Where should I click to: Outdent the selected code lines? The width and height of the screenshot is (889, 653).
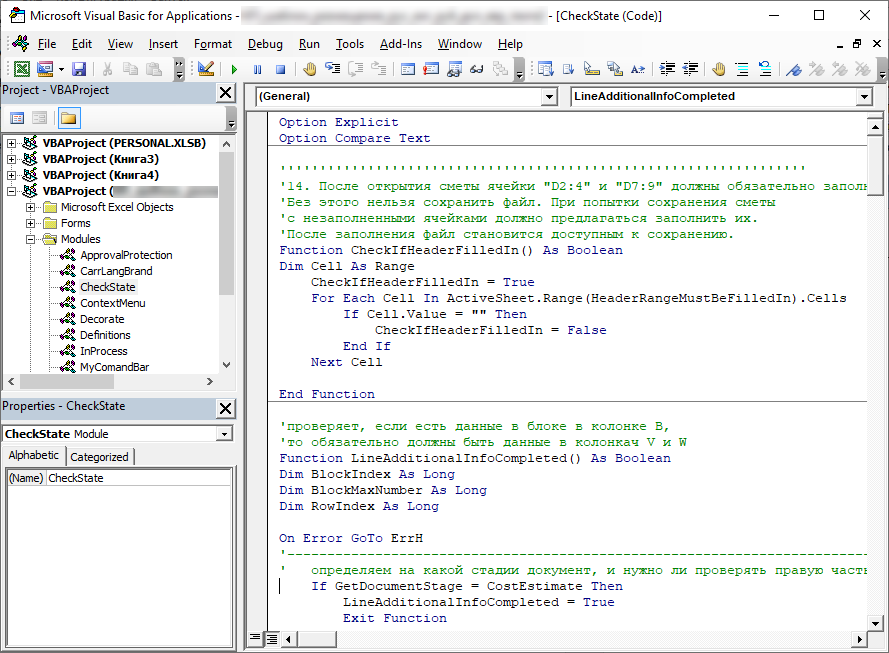coord(690,69)
